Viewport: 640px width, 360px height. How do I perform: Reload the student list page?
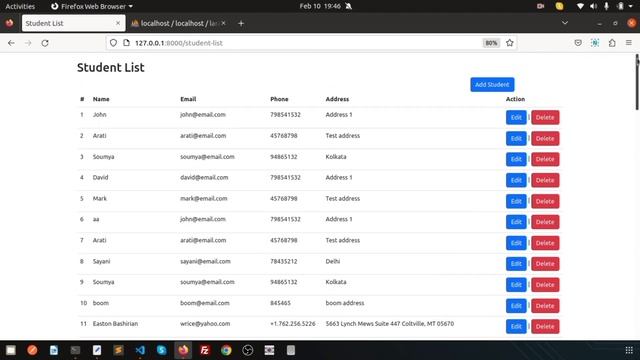pos(45,43)
